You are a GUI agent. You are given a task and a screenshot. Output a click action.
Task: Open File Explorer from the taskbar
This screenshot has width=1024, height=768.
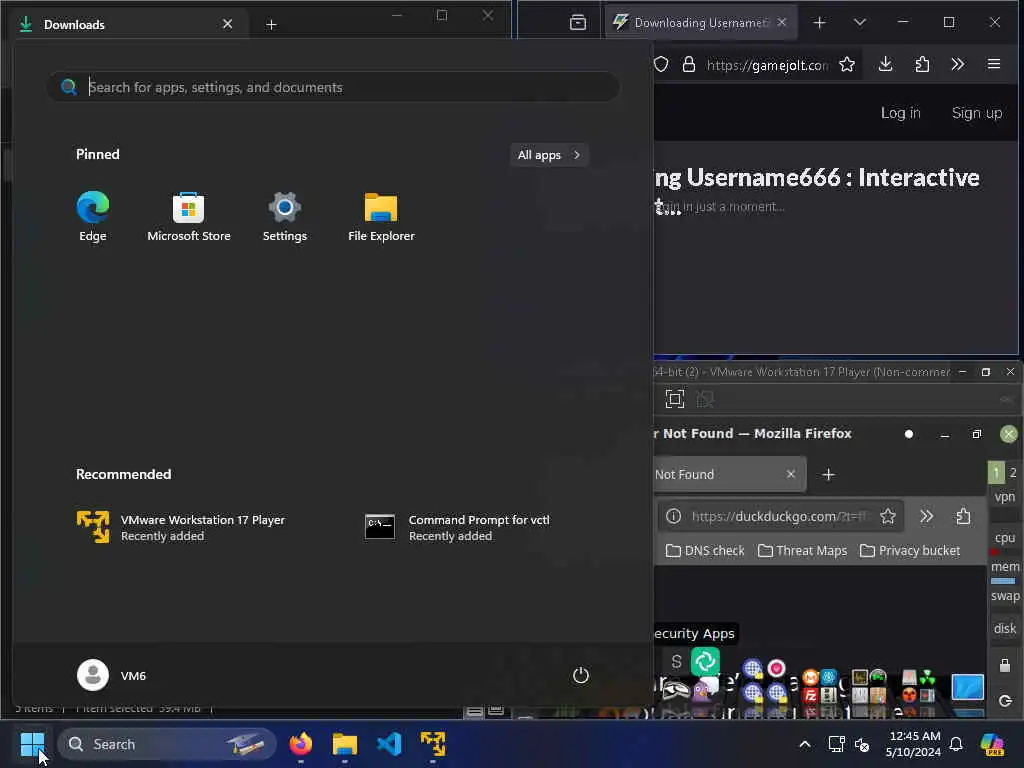point(345,744)
